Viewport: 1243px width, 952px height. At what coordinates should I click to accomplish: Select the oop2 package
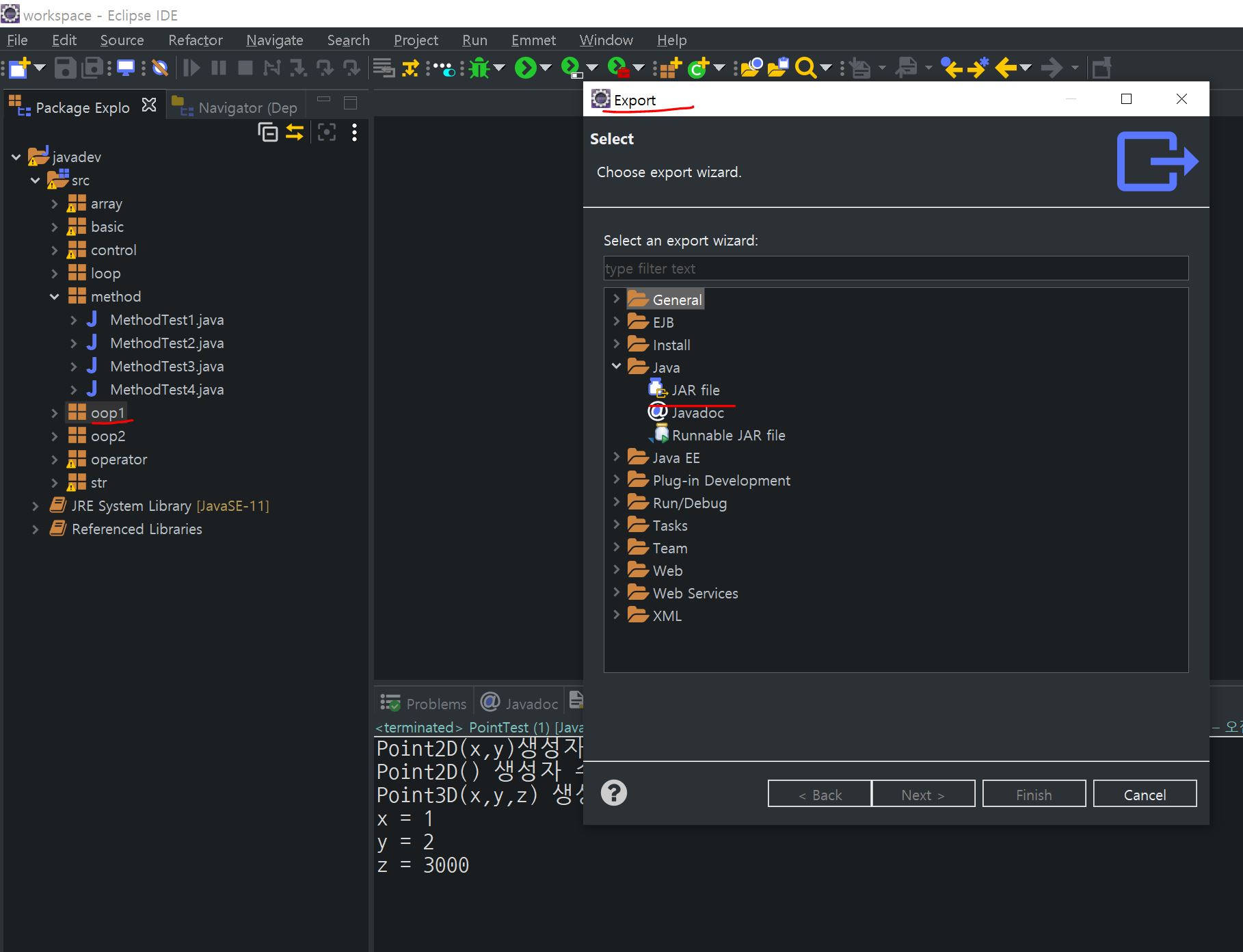pos(108,436)
